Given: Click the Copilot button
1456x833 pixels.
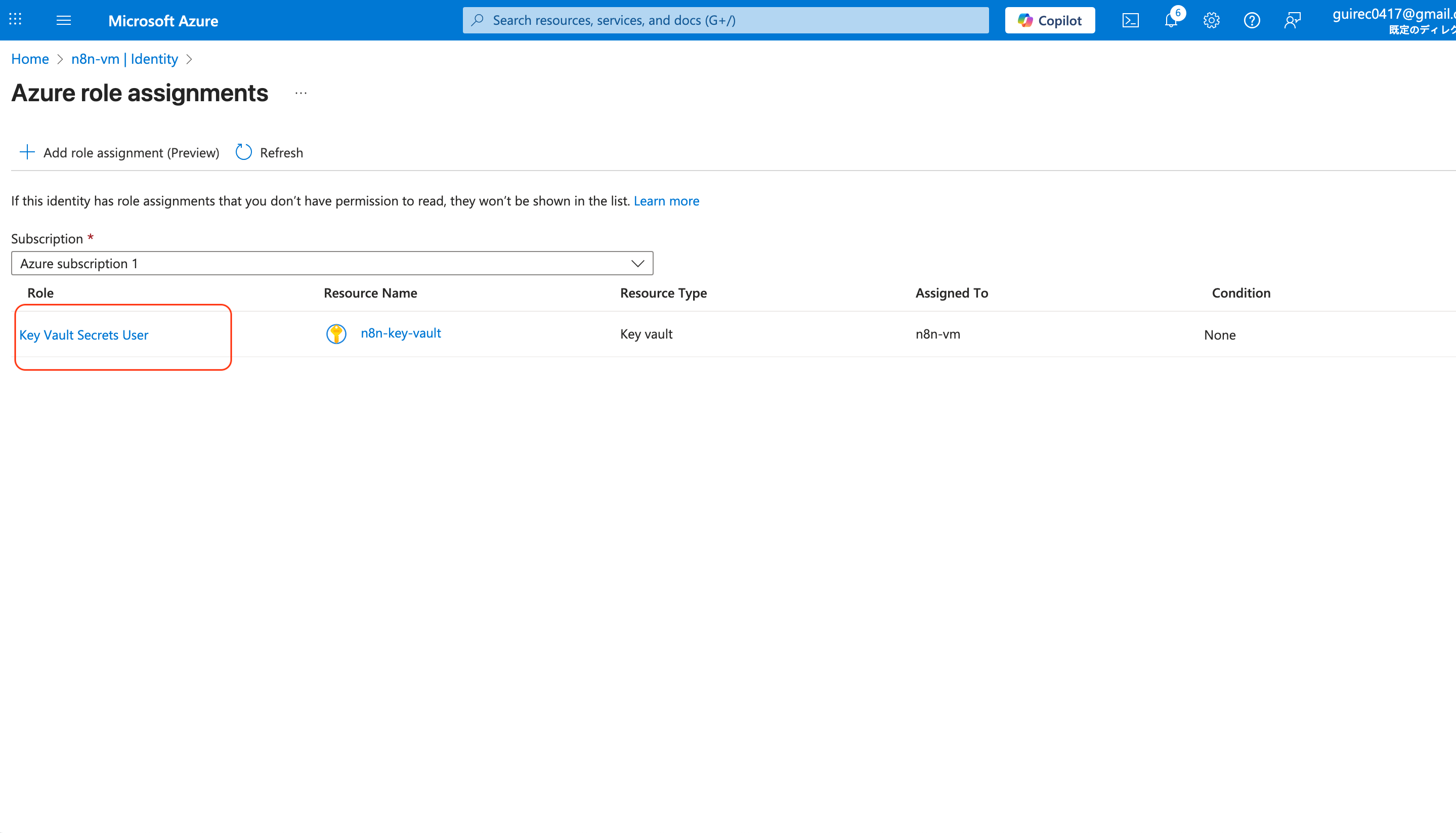Looking at the screenshot, I should (1049, 21).
